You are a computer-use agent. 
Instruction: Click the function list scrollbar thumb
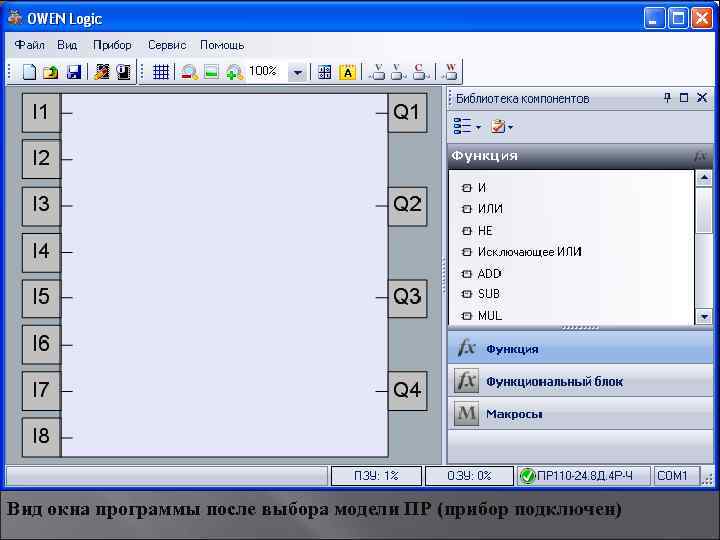tap(704, 209)
